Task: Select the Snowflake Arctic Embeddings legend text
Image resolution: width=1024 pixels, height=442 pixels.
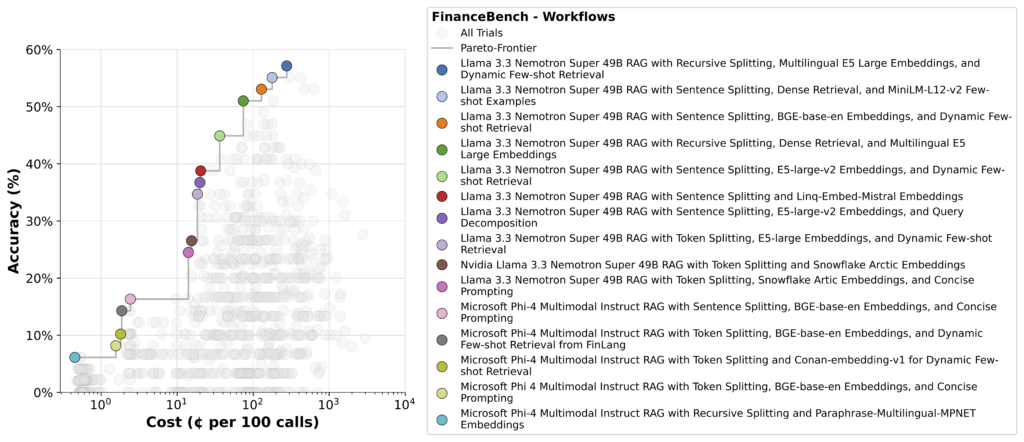Action: click(712, 264)
